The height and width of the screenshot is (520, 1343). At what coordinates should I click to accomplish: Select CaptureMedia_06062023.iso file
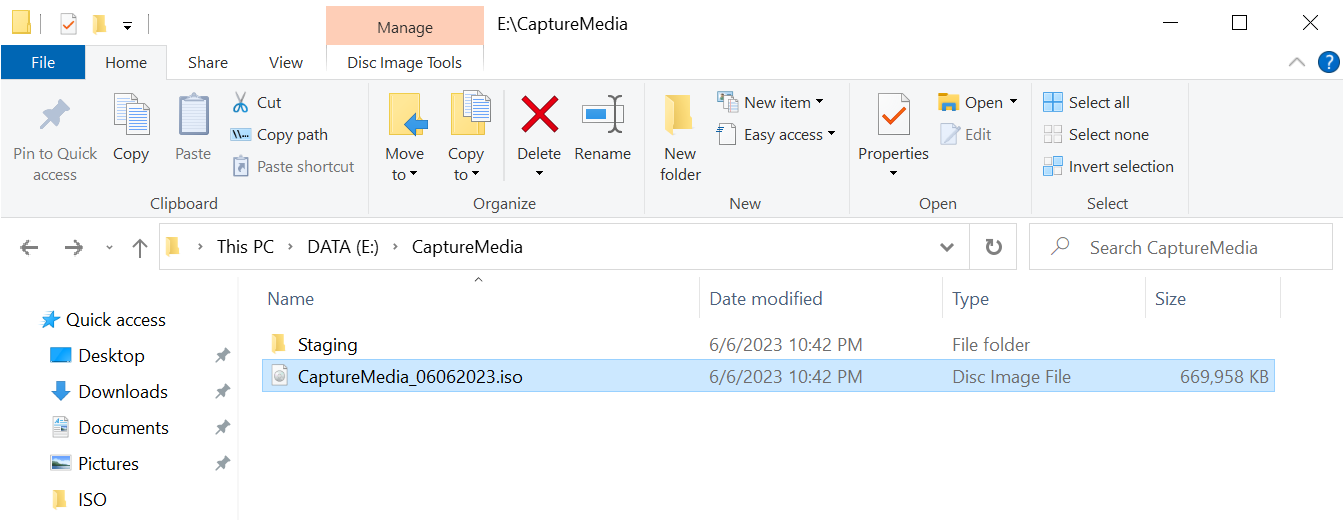point(768,376)
